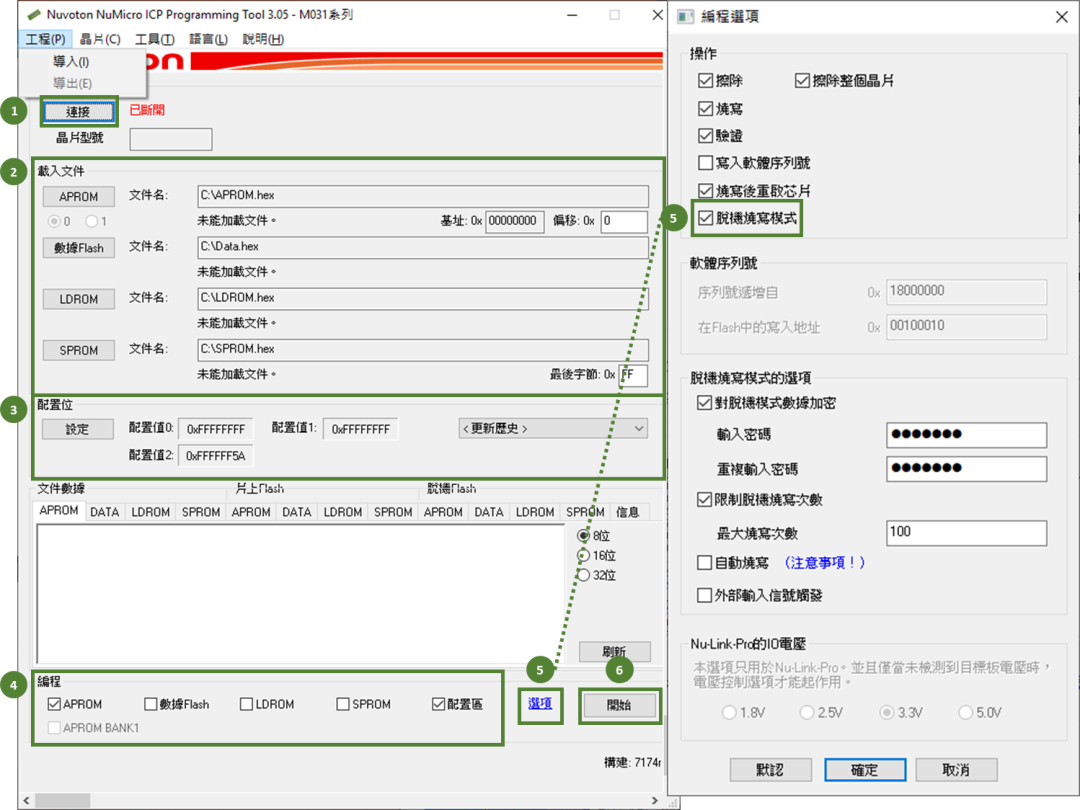Viewport: 1080px width, 810px height.
Task: Open the 工具(T) menu
Action: [x=154, y=39]
